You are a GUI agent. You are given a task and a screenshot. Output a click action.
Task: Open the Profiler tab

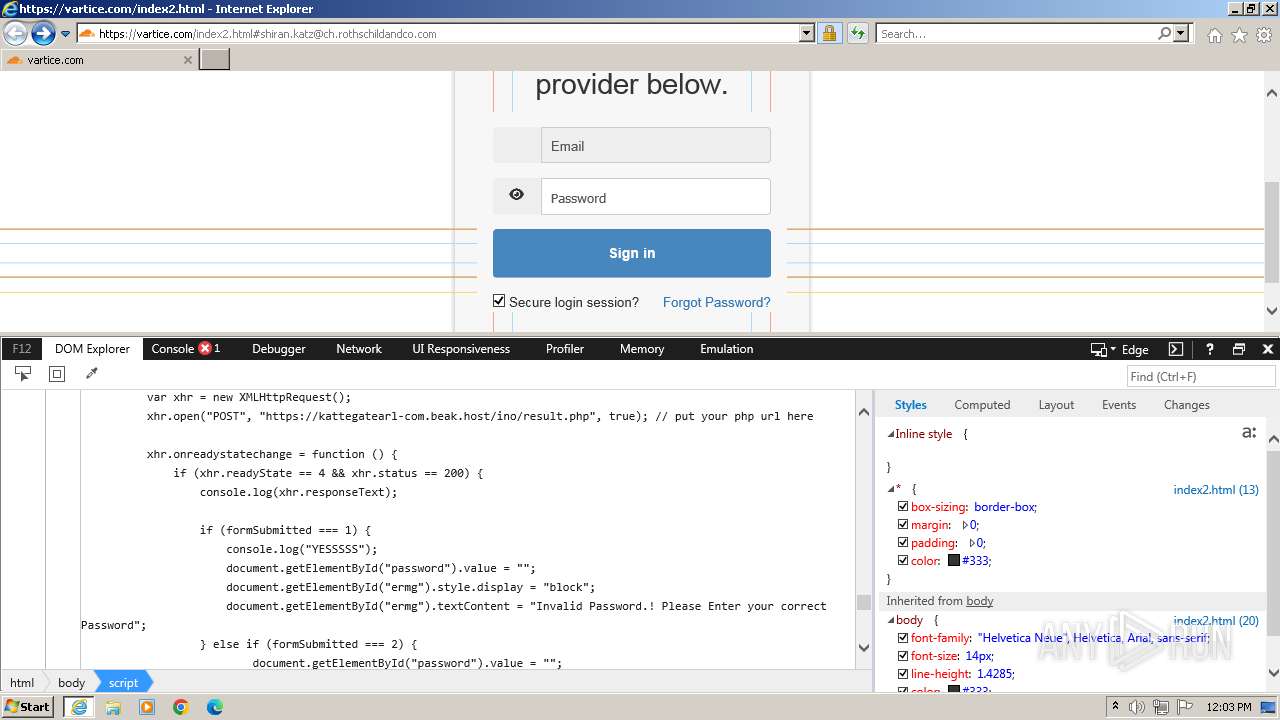point(565,349)
